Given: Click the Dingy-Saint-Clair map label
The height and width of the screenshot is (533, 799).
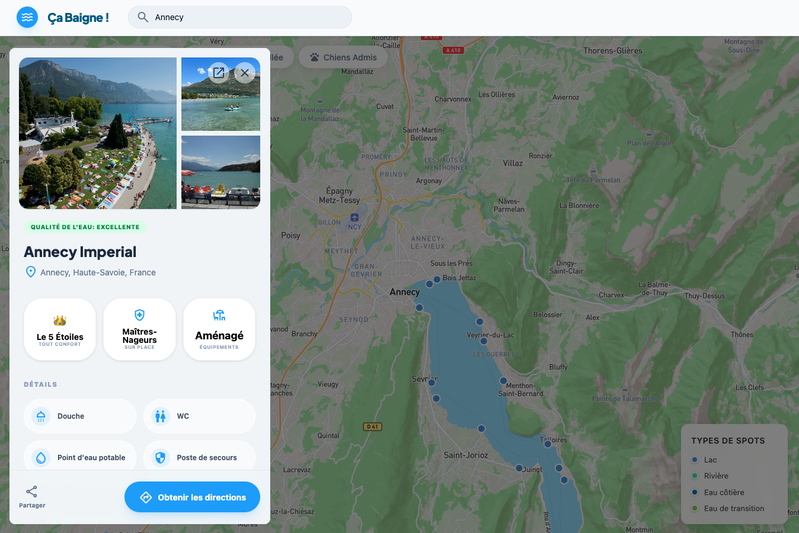Looking at the screenshot, I should click(566, 267).
